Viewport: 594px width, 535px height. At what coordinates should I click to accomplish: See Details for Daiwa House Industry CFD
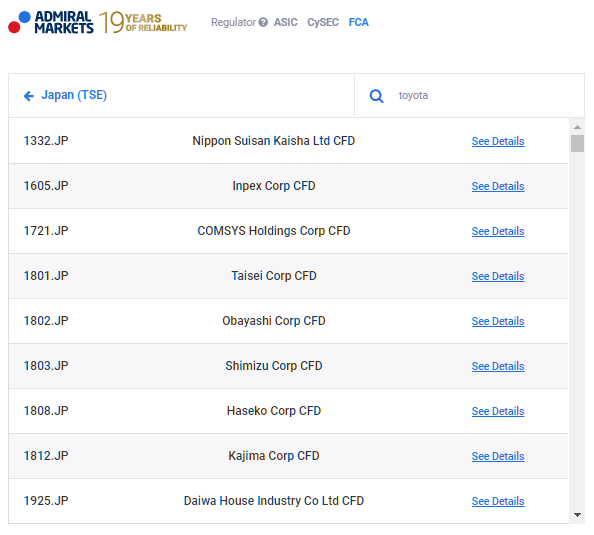coord(498,501)
